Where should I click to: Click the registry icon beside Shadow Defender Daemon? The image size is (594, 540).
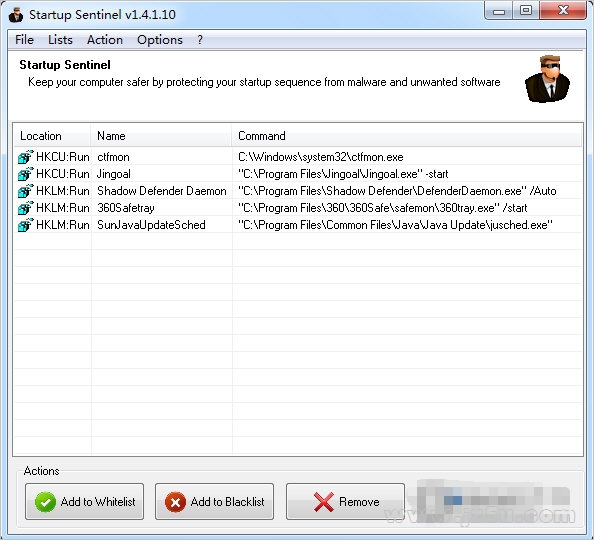25,191
